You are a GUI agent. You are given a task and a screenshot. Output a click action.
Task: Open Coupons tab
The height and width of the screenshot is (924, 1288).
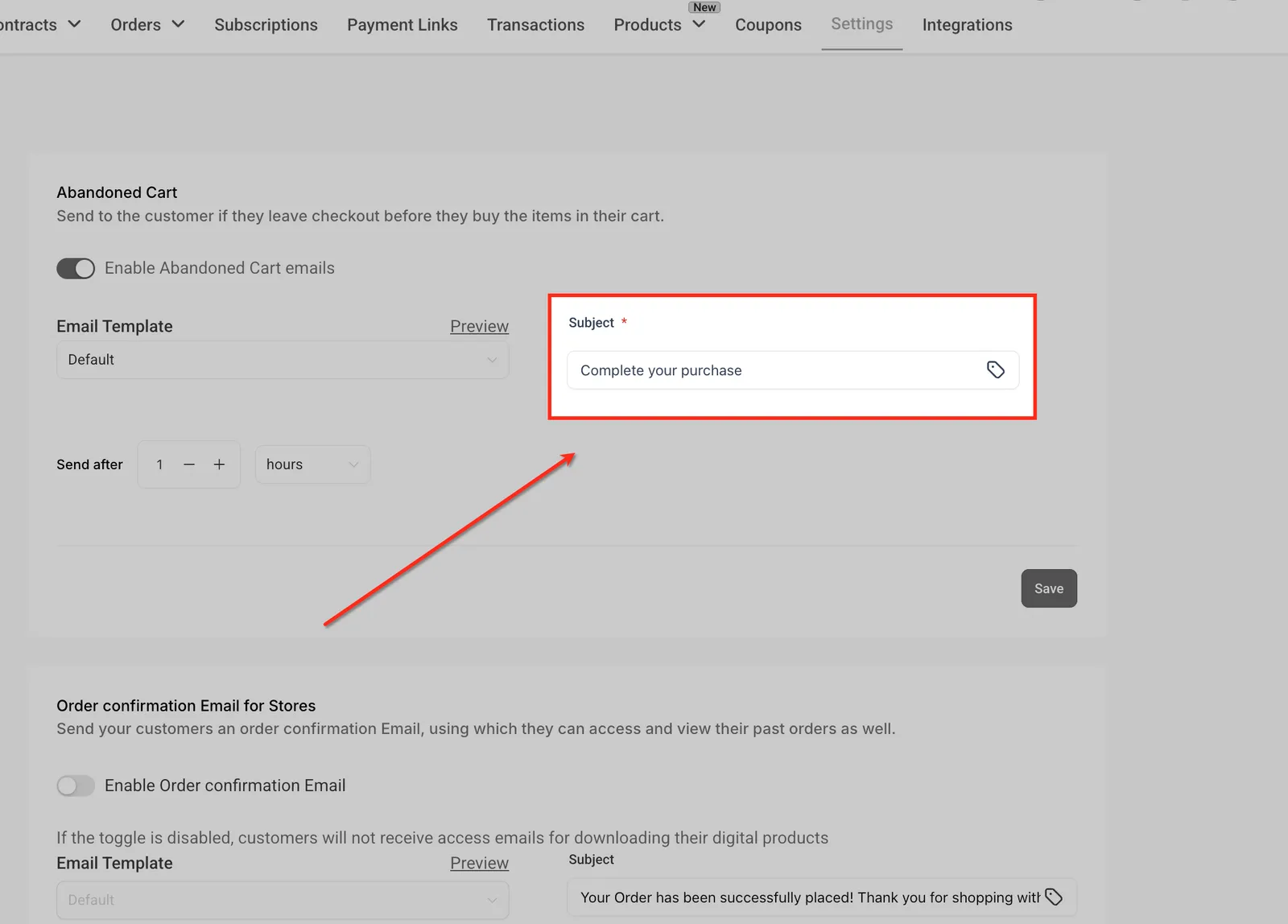tap(768, 25)
